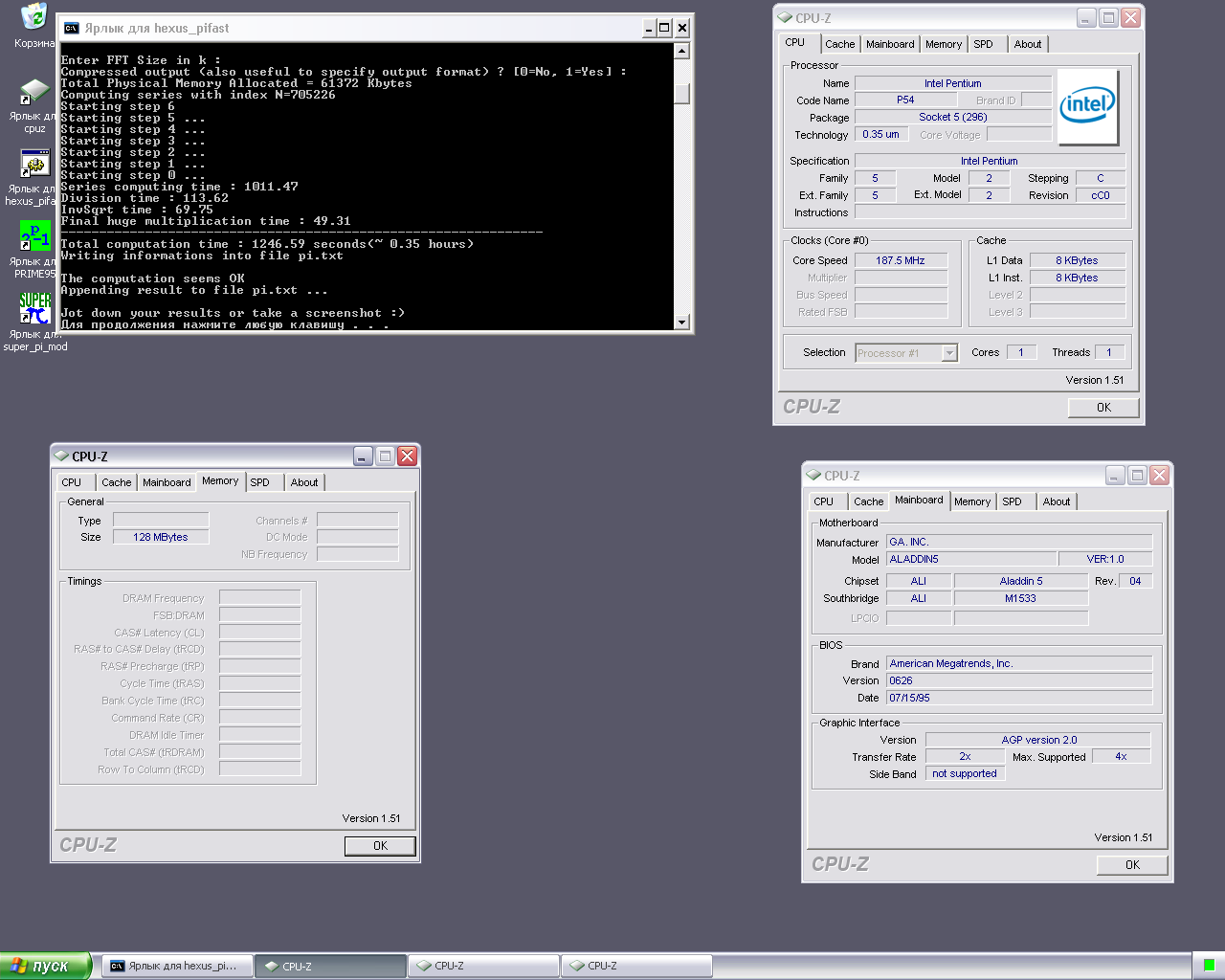Screen dimensions: 1225x980
Task: Switch to Cache tab in Memory window
Action: pyautogui.click(x=117, y=482)
